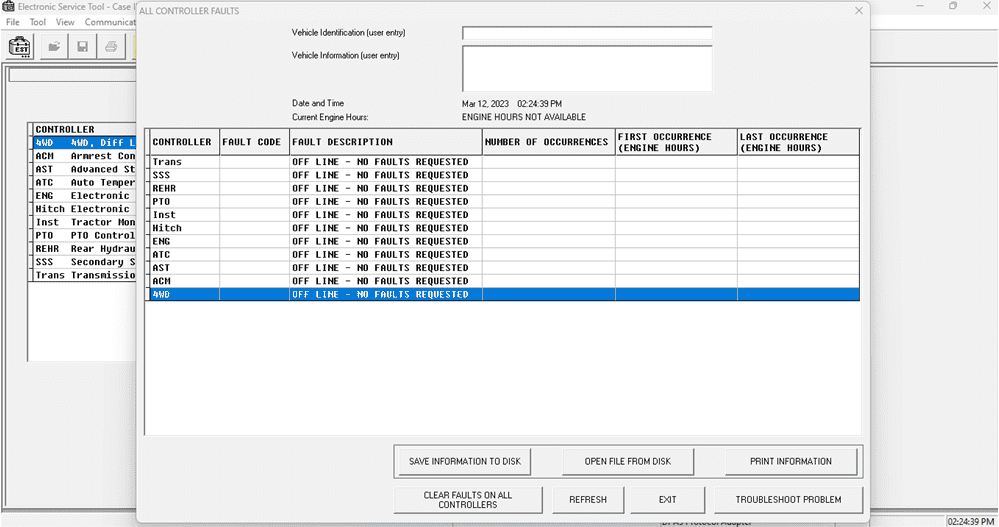The width and height of the screenshot is (999, 527).
Task: Select 4WD Diff controller in background list
Action: pos(84,143)
